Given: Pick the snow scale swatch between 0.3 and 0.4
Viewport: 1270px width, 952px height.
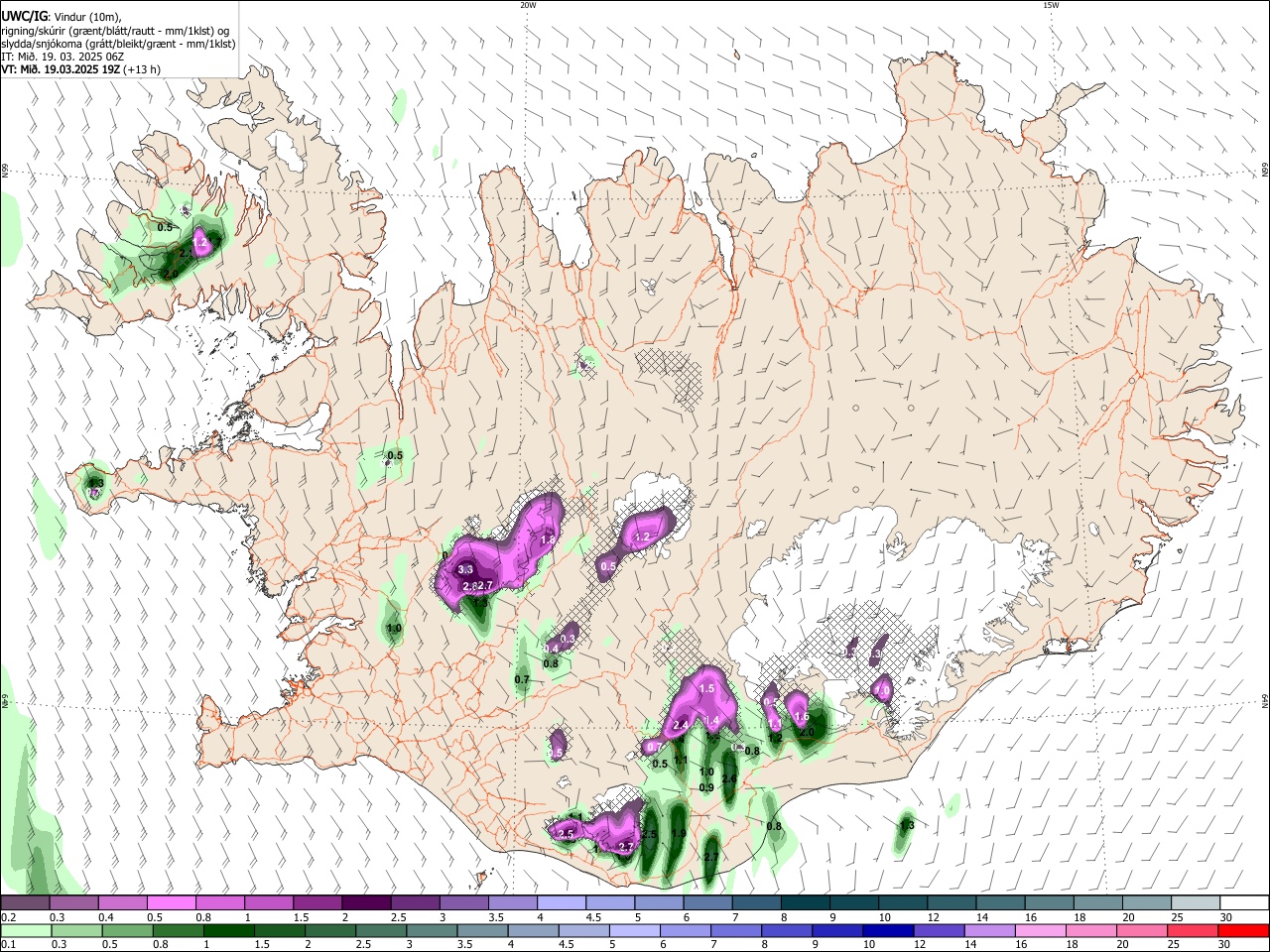Looking at the screenshot, I should coord(73,903).
